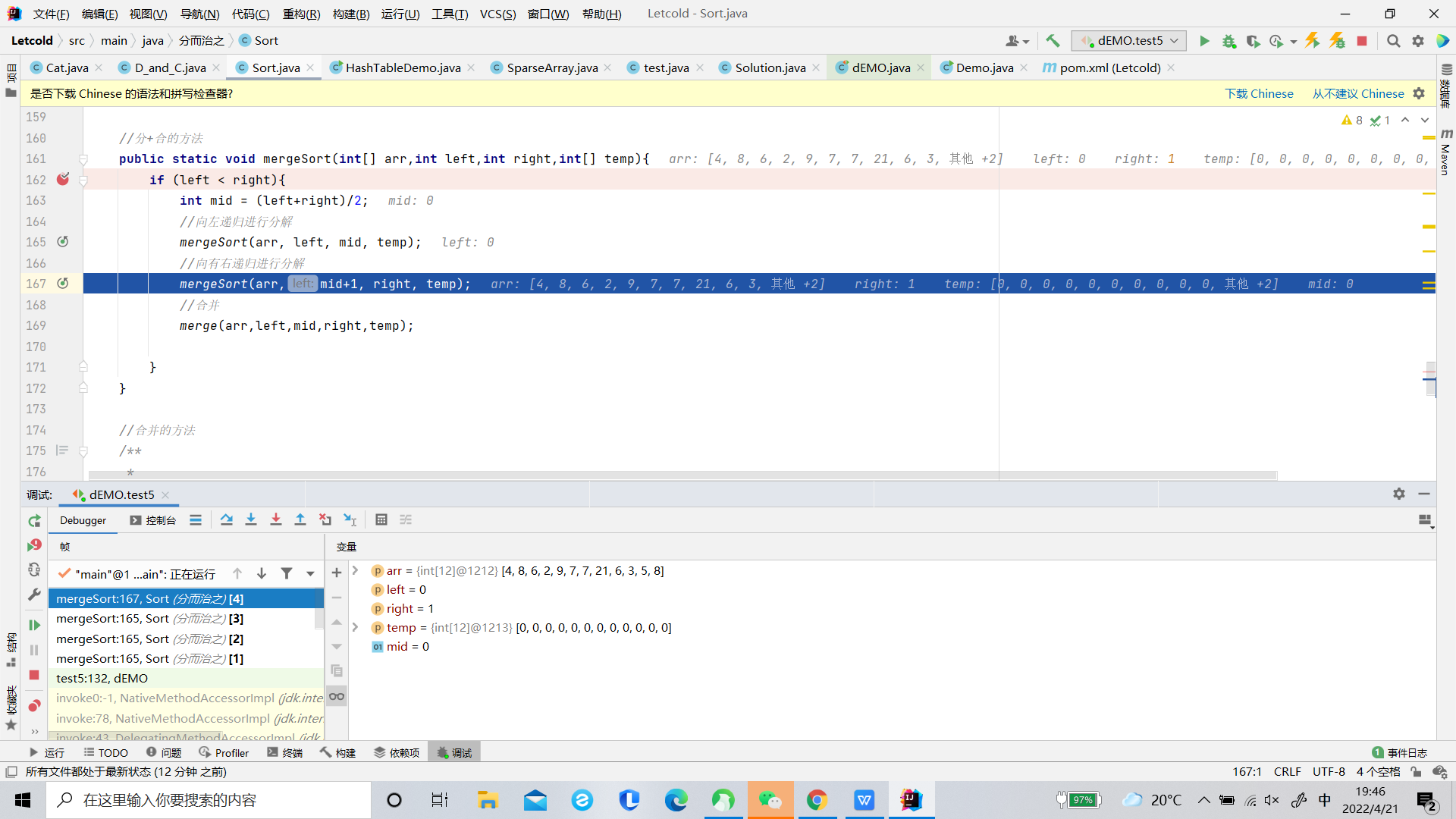Stop the debug session in side toolbar

coord(34,675)
